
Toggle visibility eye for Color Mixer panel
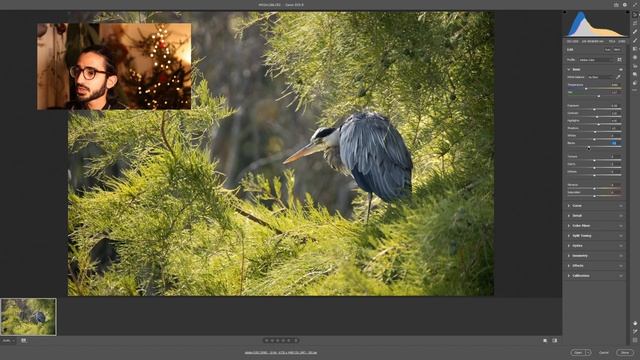(621, 226)
